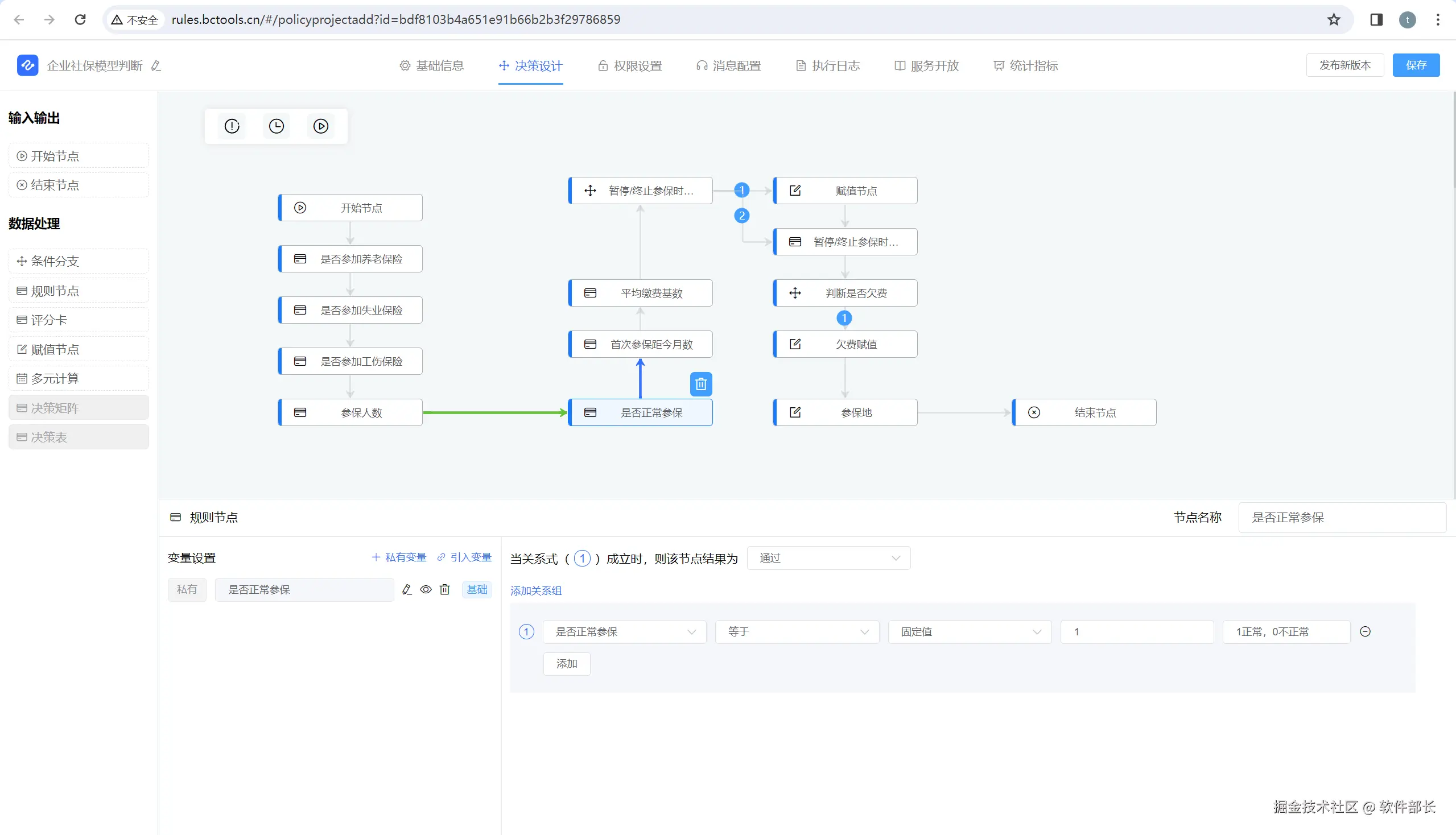Select relation number 1 circle in formula

click(x=581, y=559)
